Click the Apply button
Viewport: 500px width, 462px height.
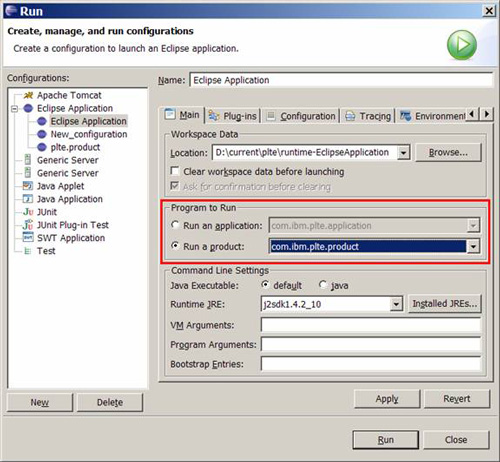[387, 399]
